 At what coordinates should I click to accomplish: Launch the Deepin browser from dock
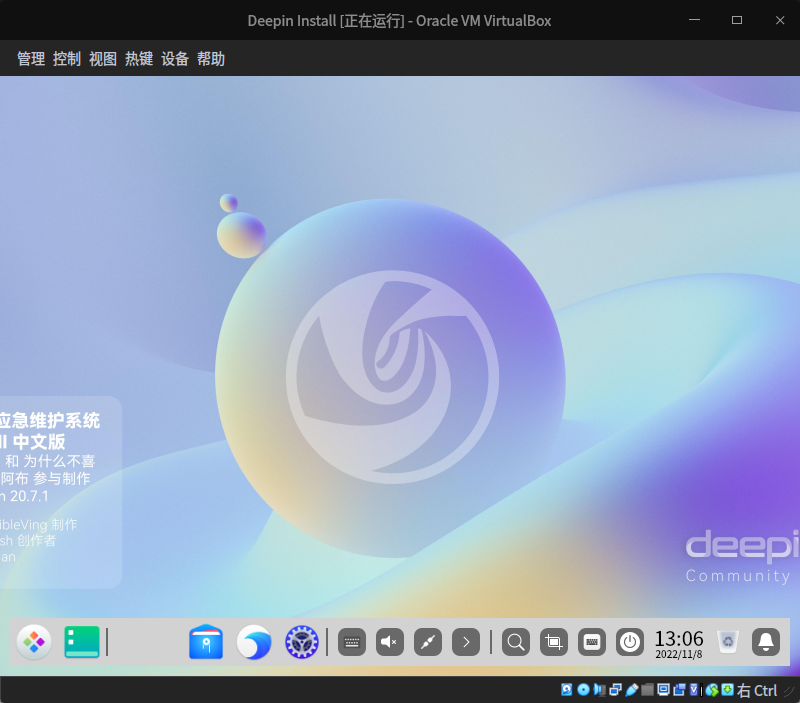point(254,642)
